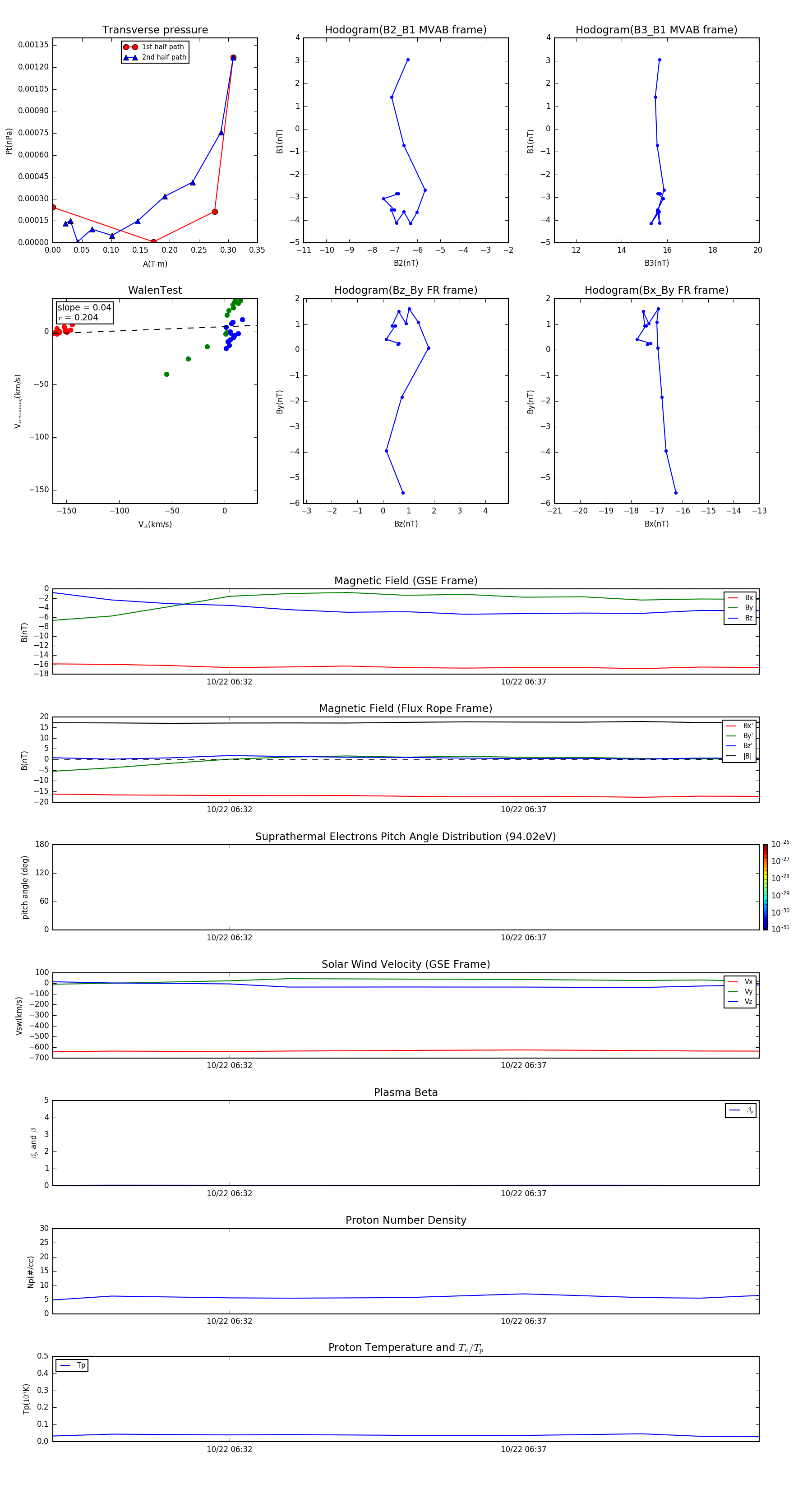Click the "Hodogram(B2_B1 MVAB frame)" title
This screenshot has height=1489, width=812.
[406, 30]
